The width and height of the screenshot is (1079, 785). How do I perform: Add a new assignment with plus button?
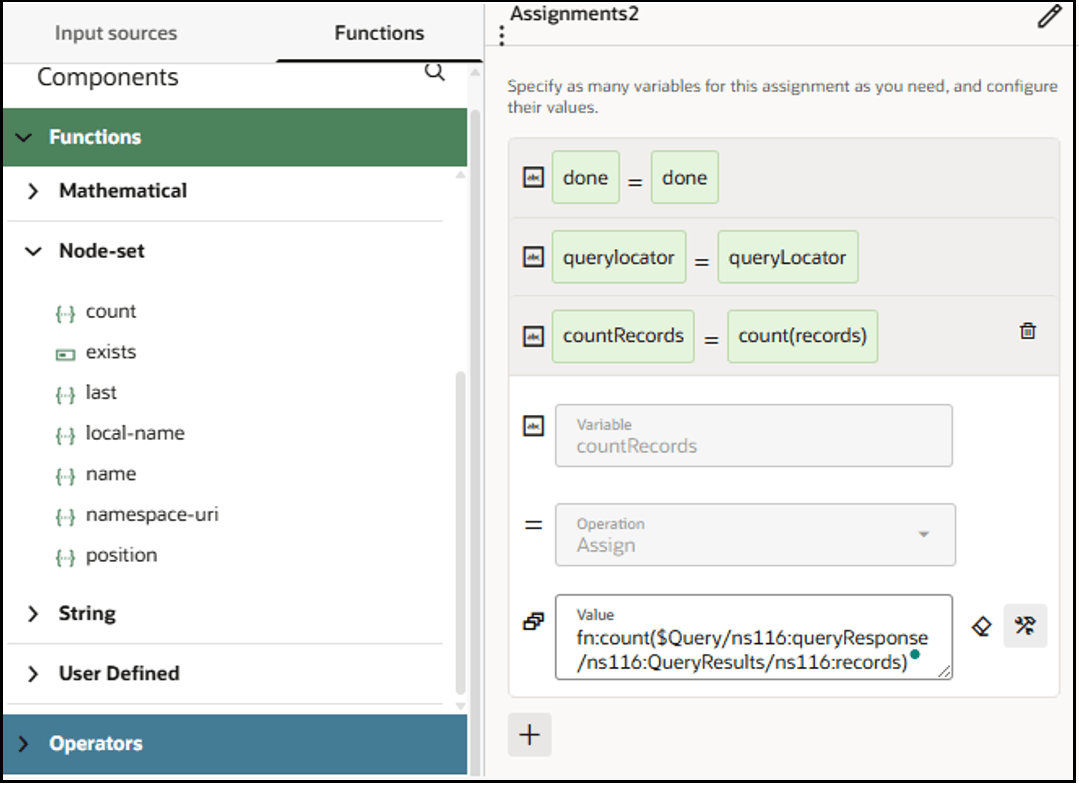[529, 734]
